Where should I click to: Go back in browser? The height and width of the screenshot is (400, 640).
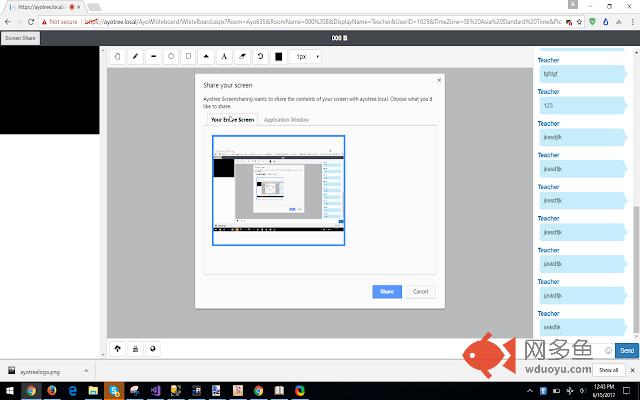coord(8,22)
